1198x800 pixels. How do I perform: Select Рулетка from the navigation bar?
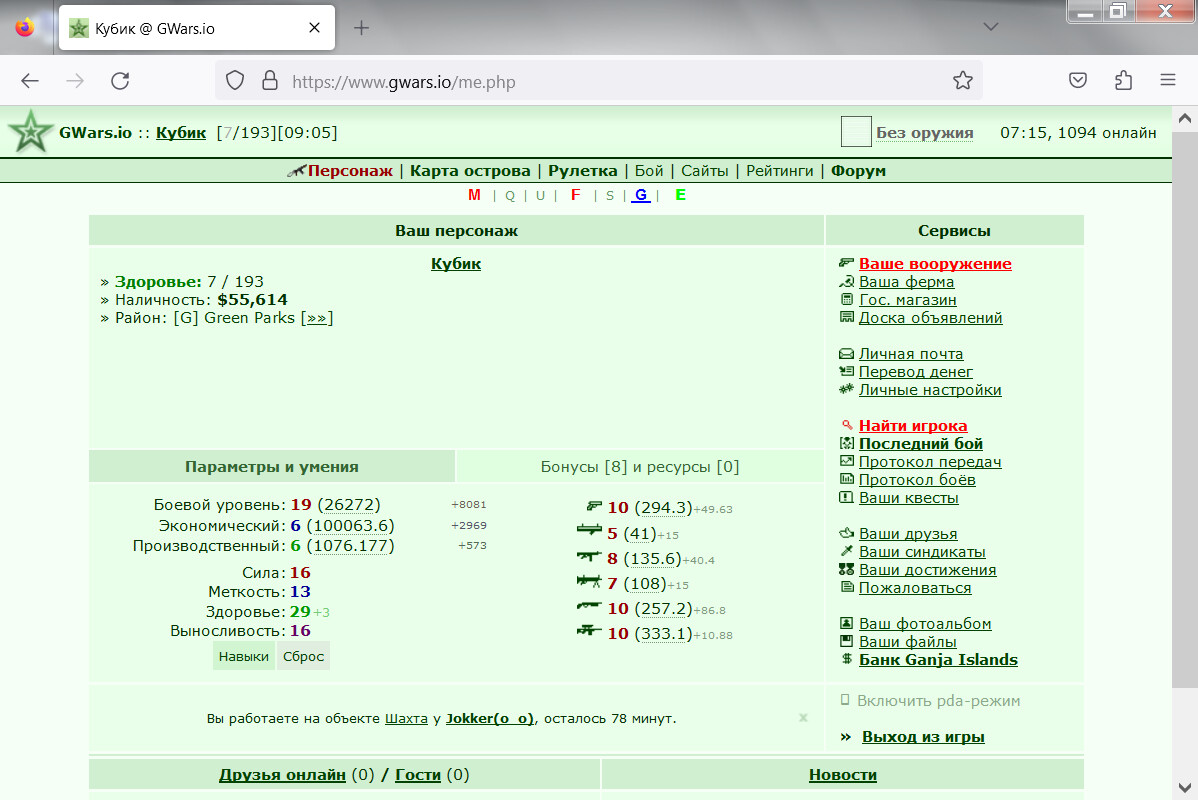[582, 170]
